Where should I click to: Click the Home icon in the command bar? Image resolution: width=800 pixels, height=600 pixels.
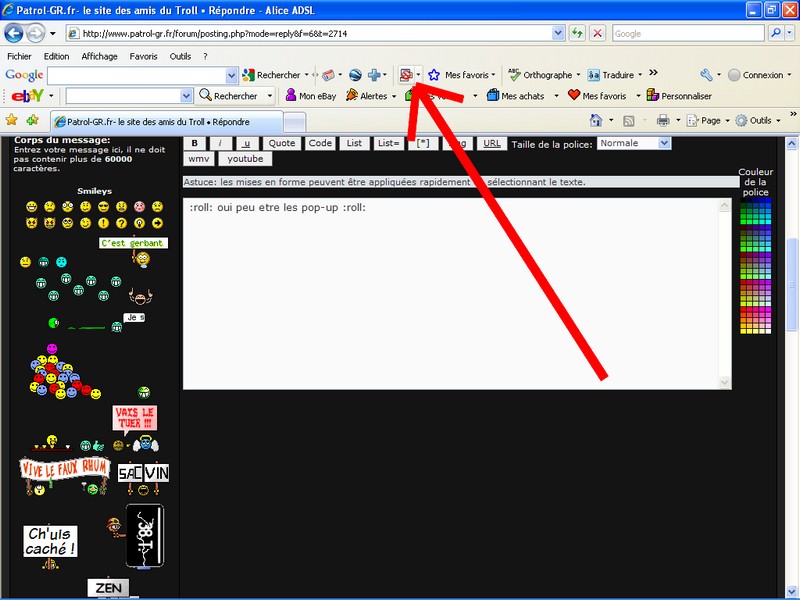(x=595, y=120)
